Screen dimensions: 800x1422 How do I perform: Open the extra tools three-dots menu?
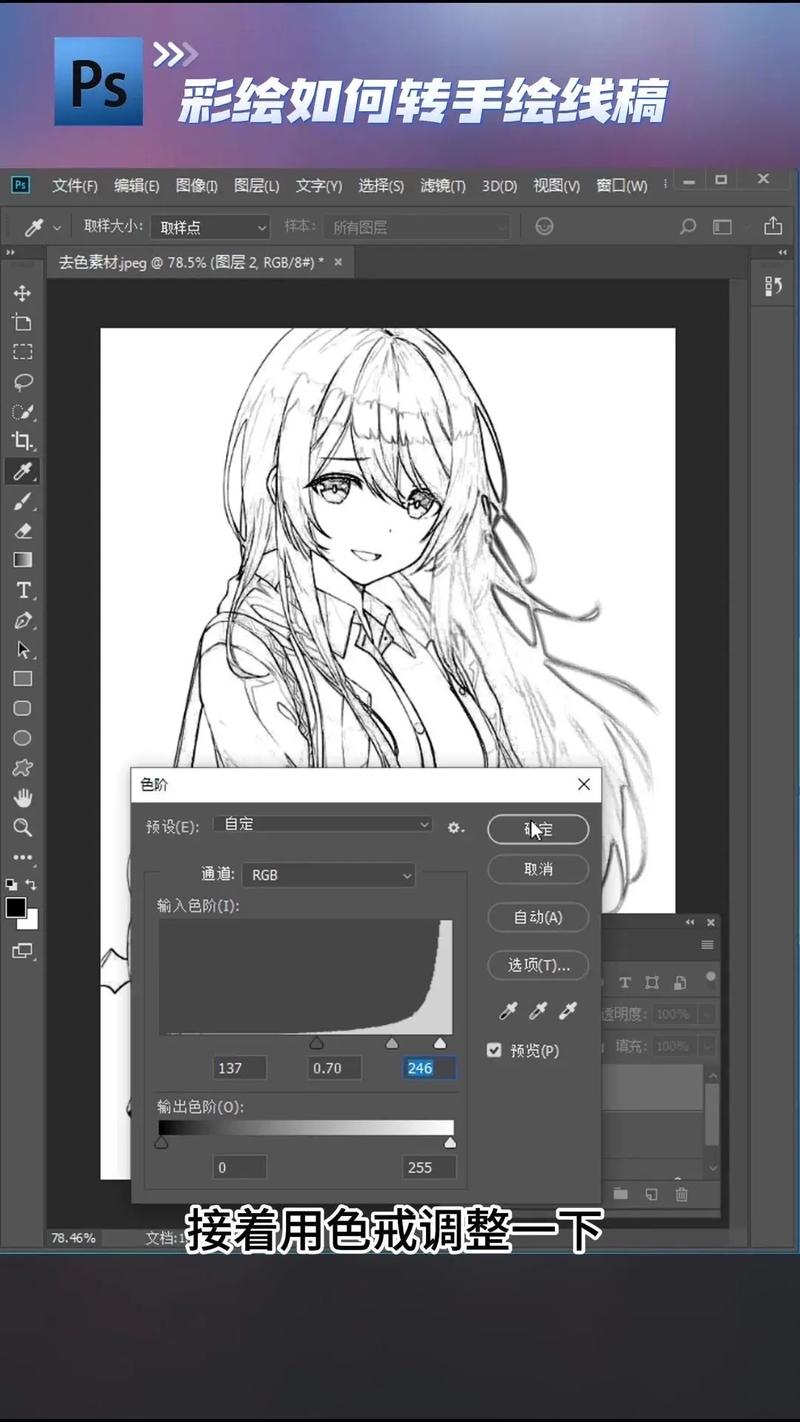(22, 857)
